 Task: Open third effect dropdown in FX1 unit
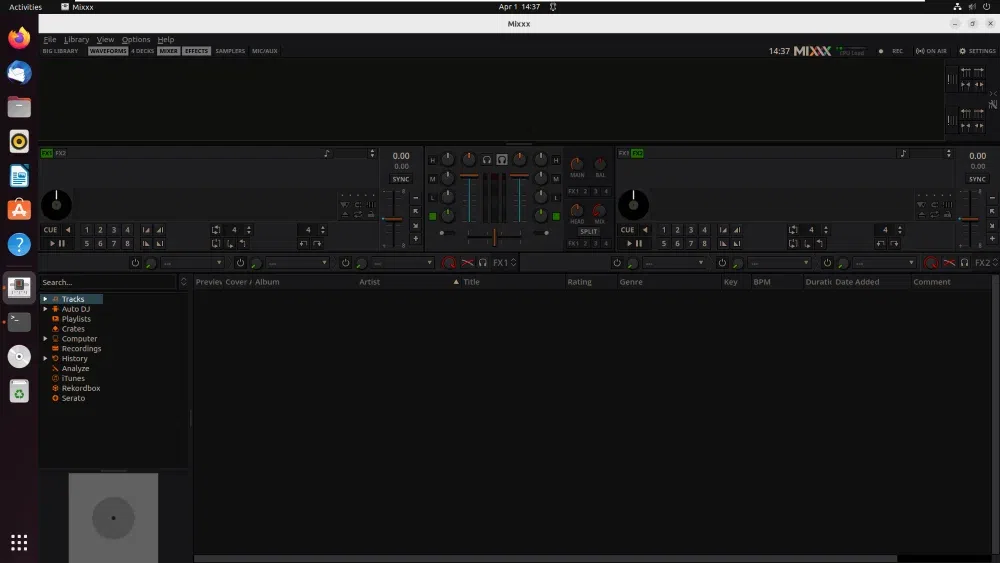coord(402,263)
